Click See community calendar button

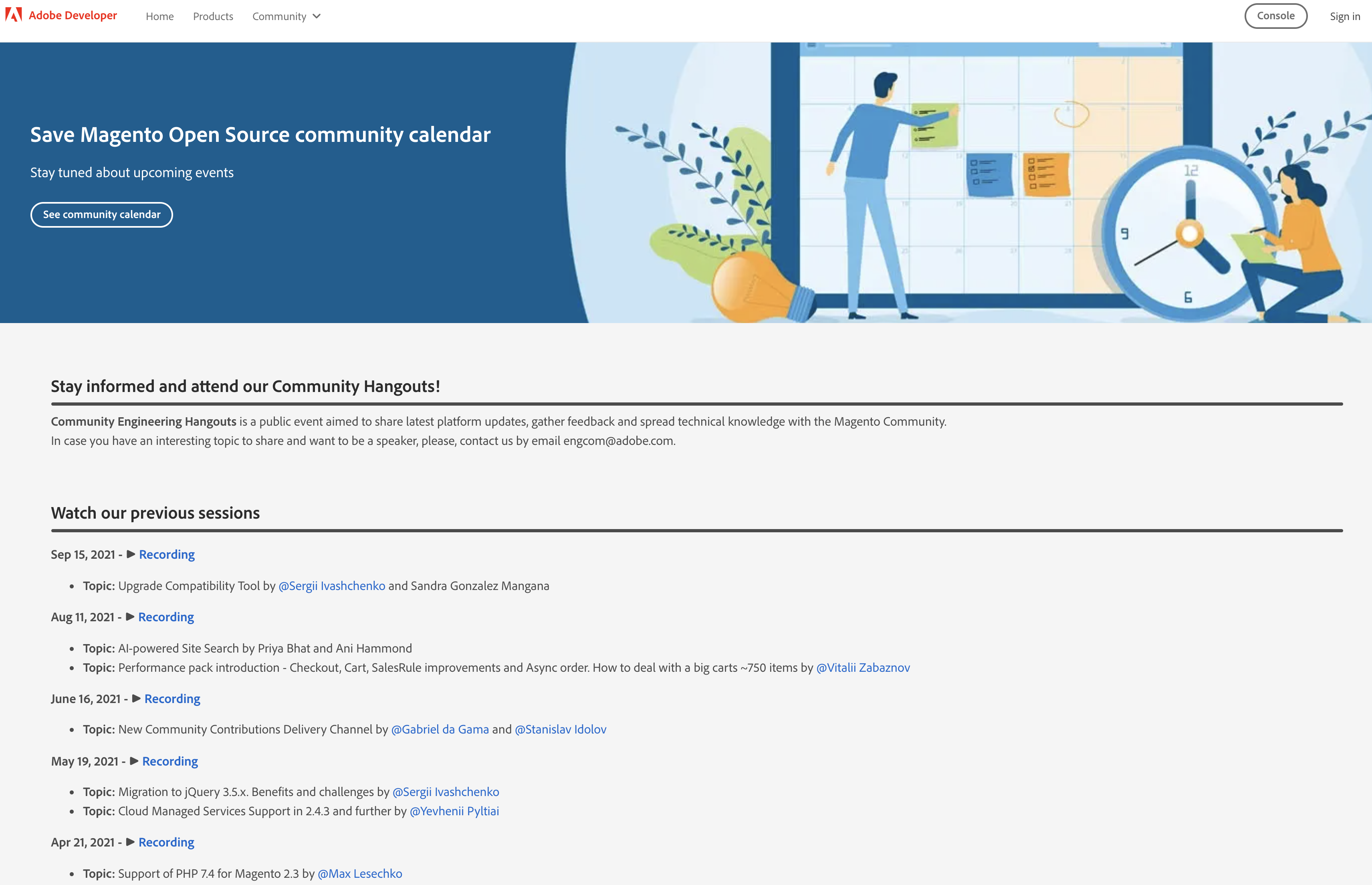[x=101, y=214]
